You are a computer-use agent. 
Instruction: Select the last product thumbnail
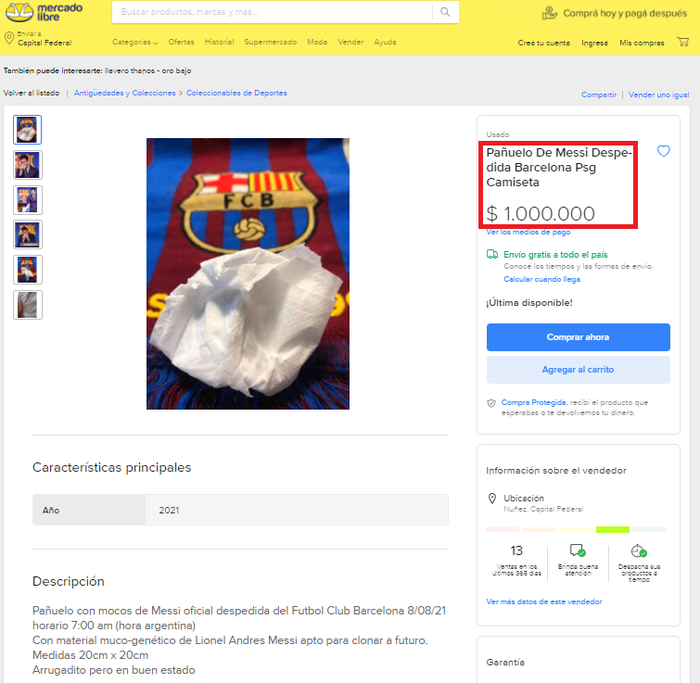pos(28,305)
